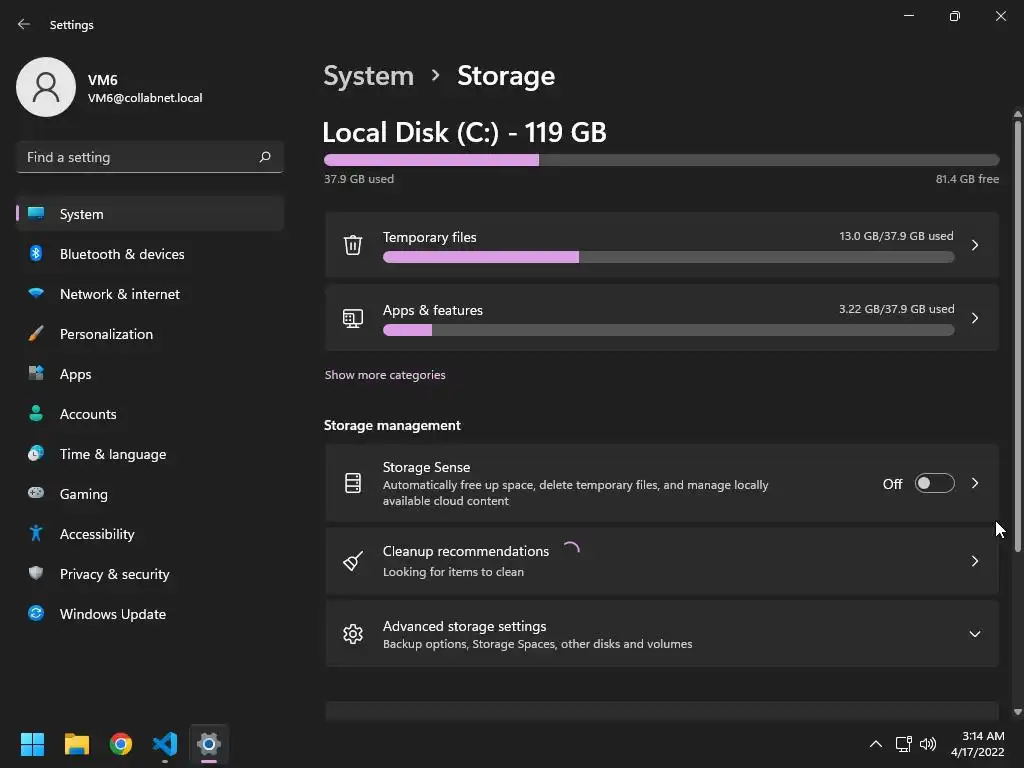Click the Temporary files trash icon

[x=353, y=245]
